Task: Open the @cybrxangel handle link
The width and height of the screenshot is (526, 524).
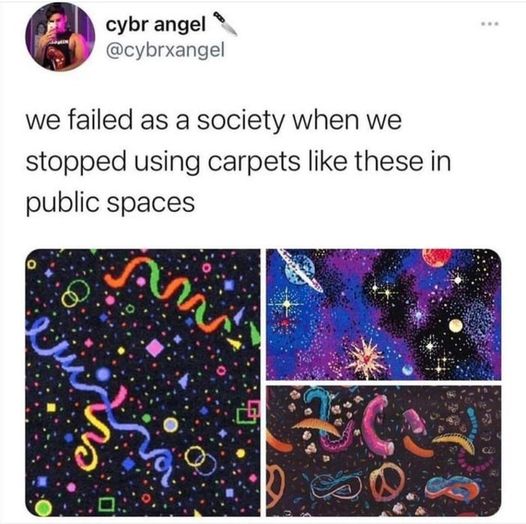Action: (165, 50)
